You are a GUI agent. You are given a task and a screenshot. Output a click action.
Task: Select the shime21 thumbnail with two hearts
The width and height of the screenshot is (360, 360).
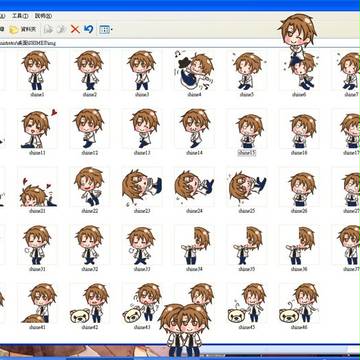tap(37, 187)
